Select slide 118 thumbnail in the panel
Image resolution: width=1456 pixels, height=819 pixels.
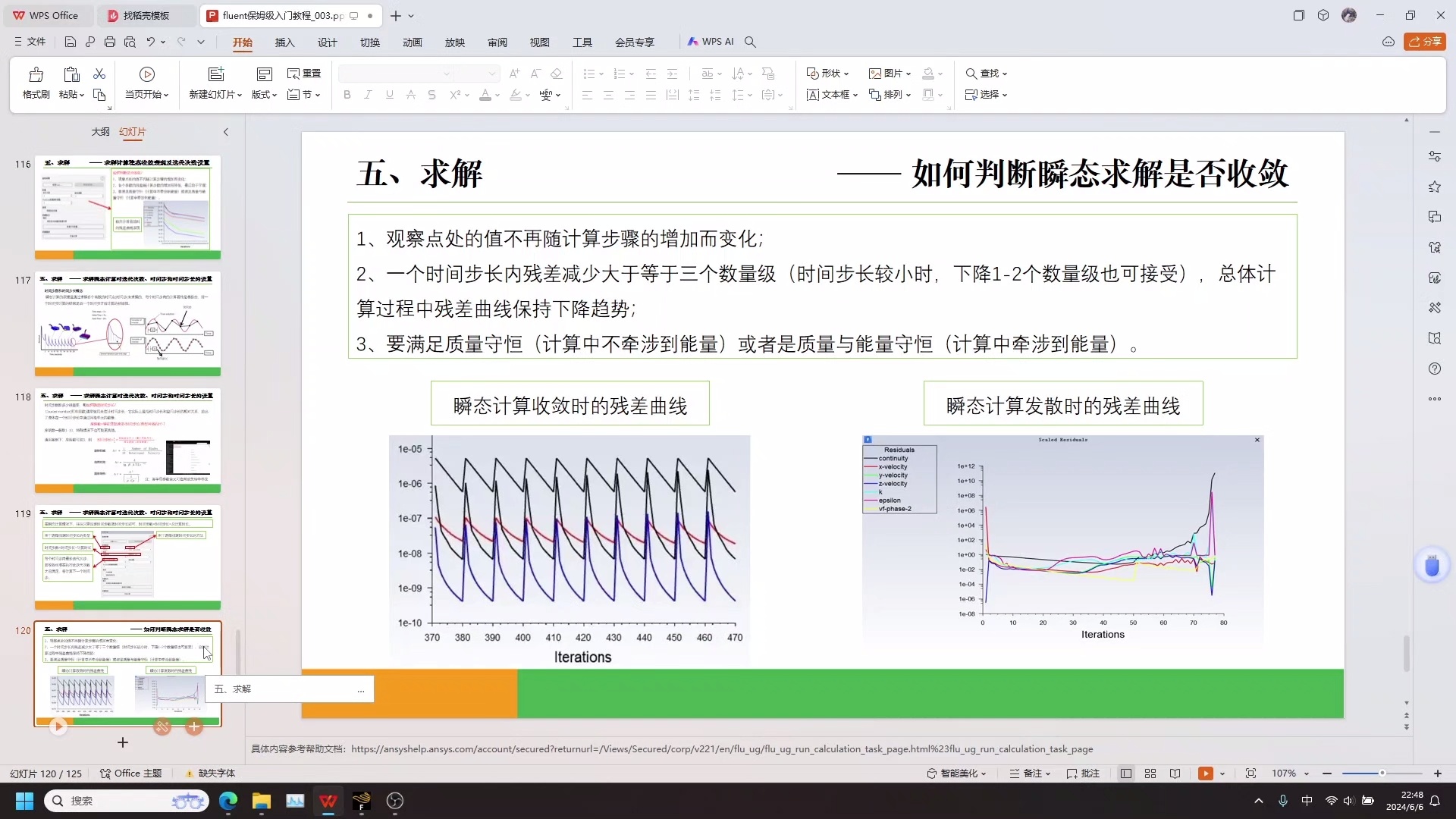[x=127, y=440]
